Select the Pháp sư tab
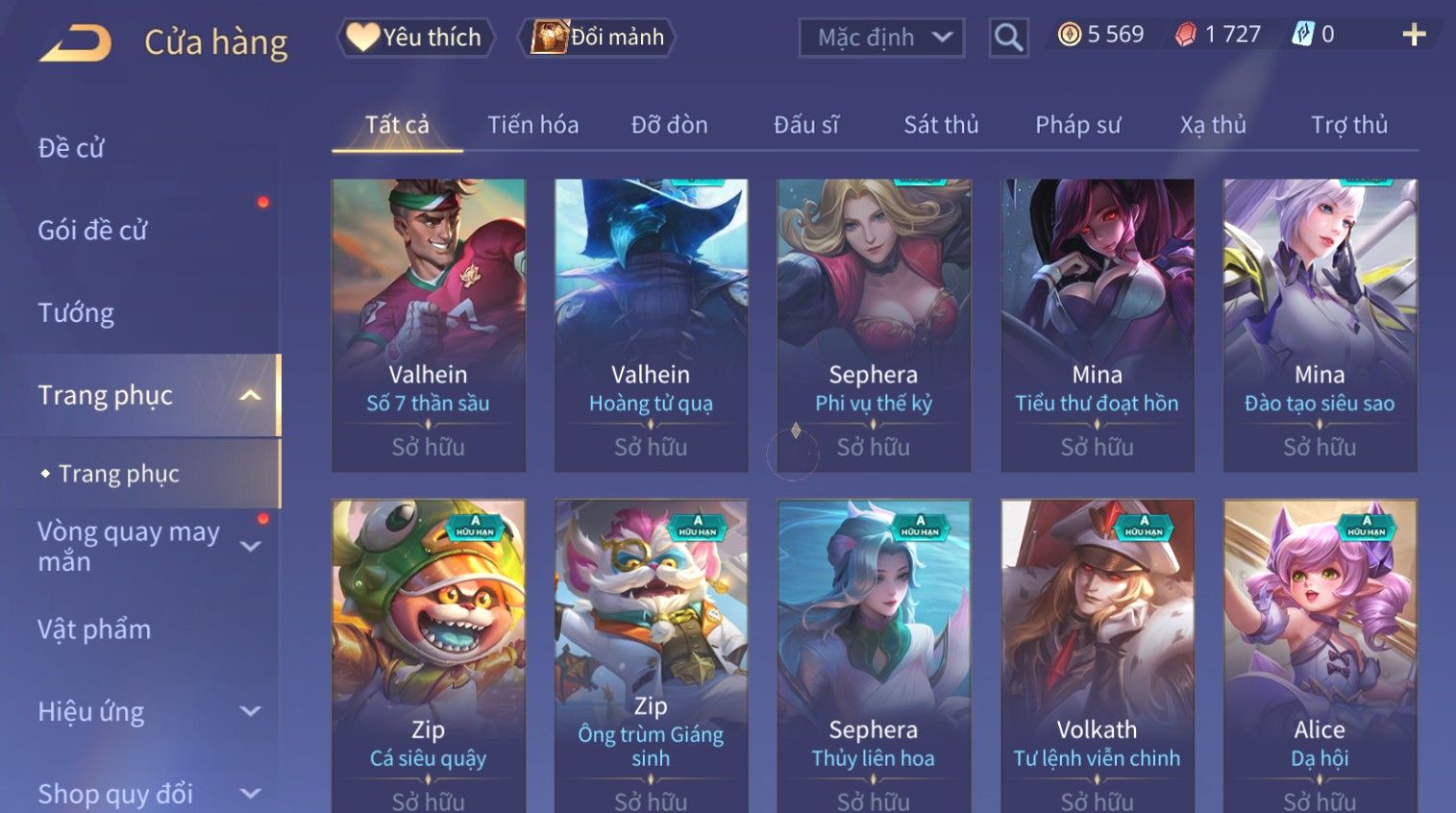The height and width of the screenshot is (813, 1456). coord(1077,125)
